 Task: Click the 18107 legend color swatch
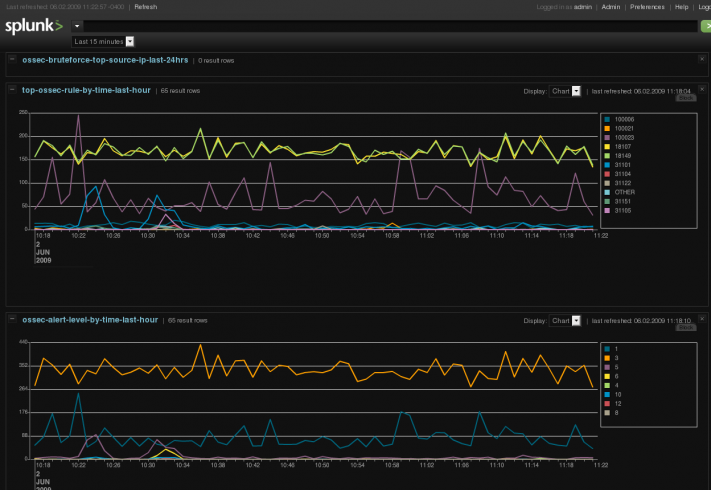607,146
